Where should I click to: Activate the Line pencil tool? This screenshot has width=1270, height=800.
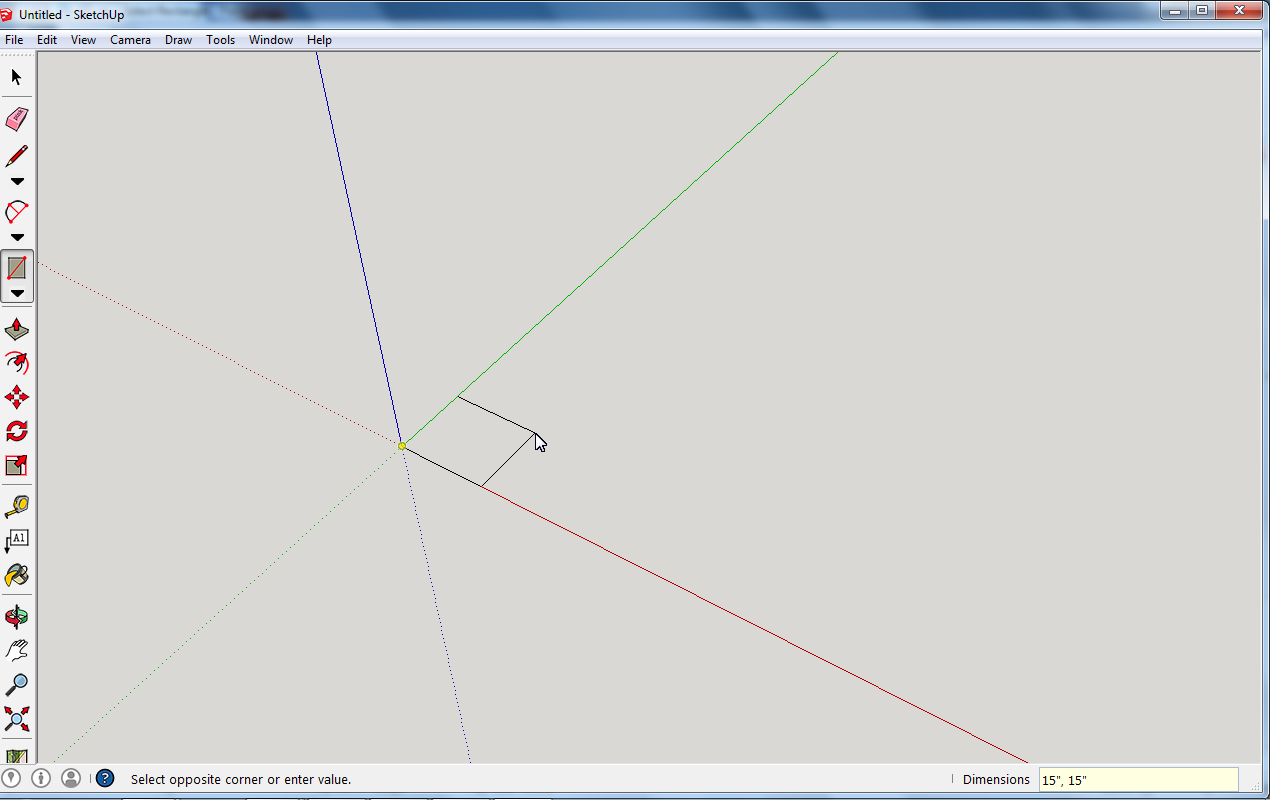(x=17, y=156)
